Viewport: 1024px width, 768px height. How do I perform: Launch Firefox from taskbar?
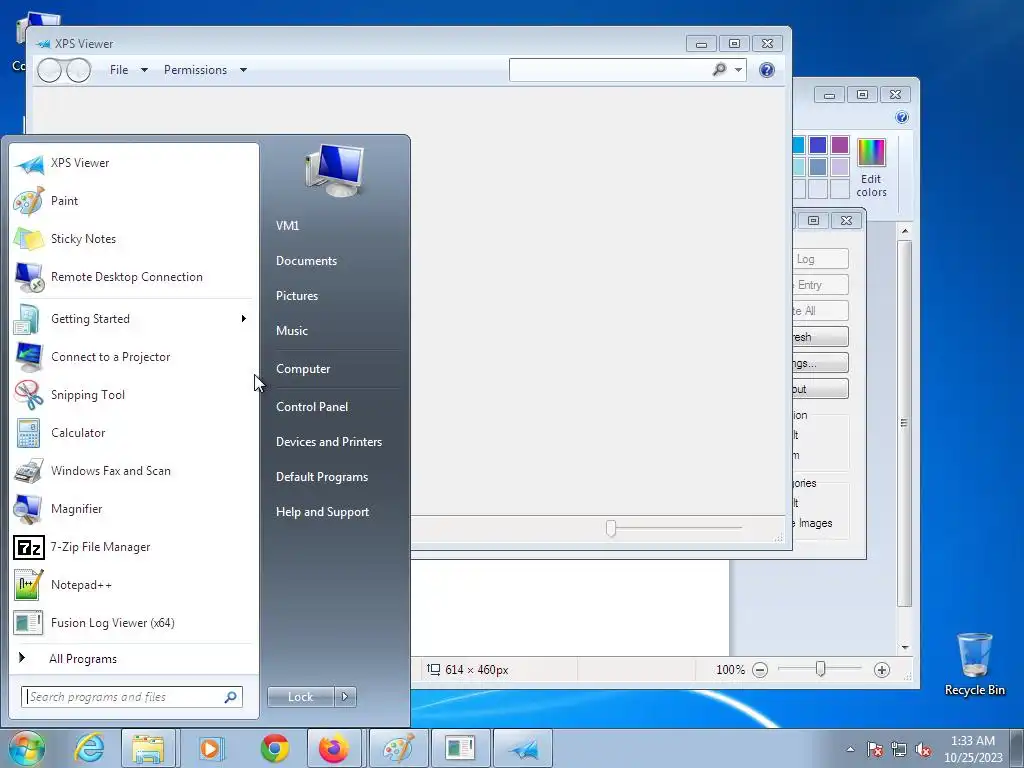334,748
